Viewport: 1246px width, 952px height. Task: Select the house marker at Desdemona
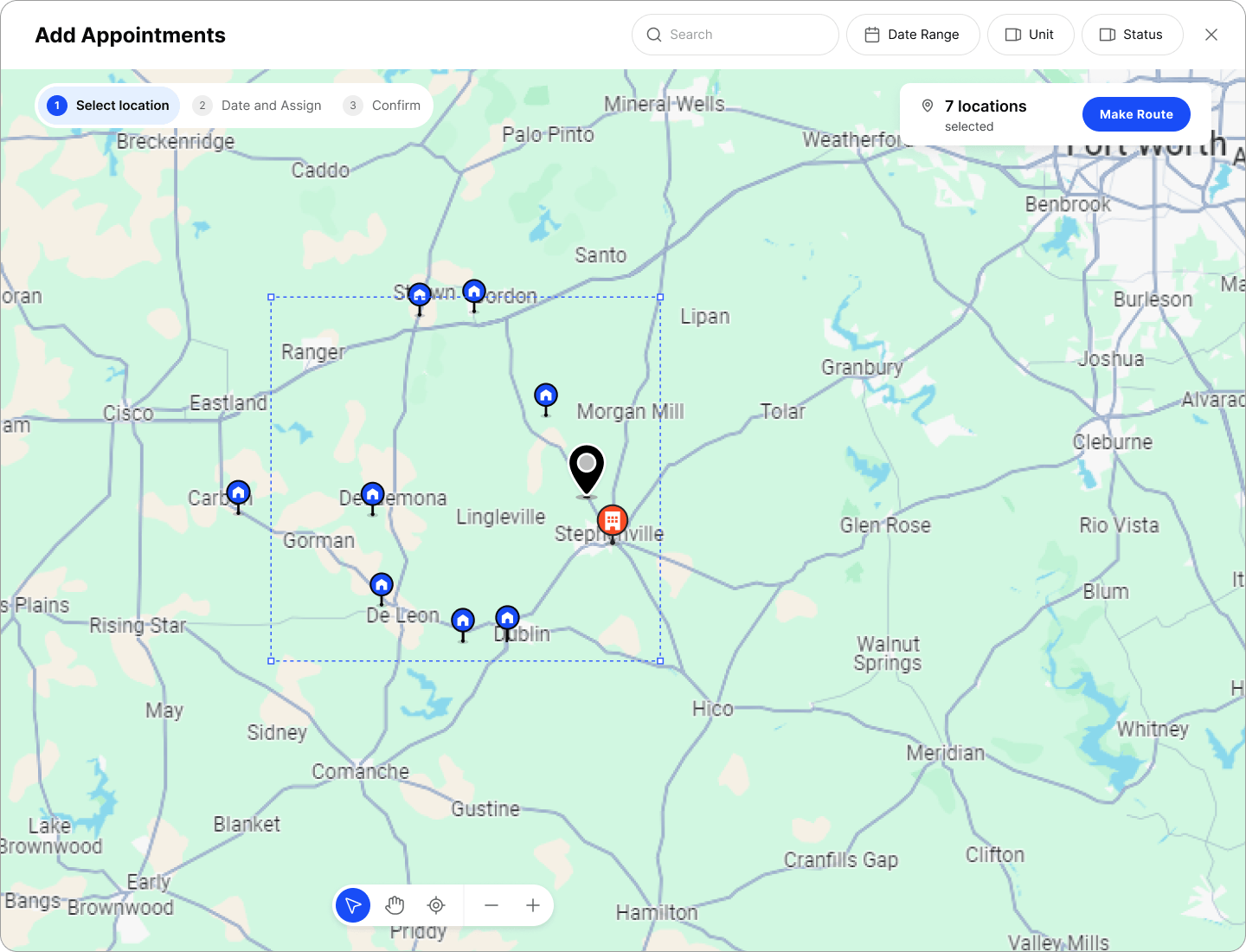click(373, 495)
